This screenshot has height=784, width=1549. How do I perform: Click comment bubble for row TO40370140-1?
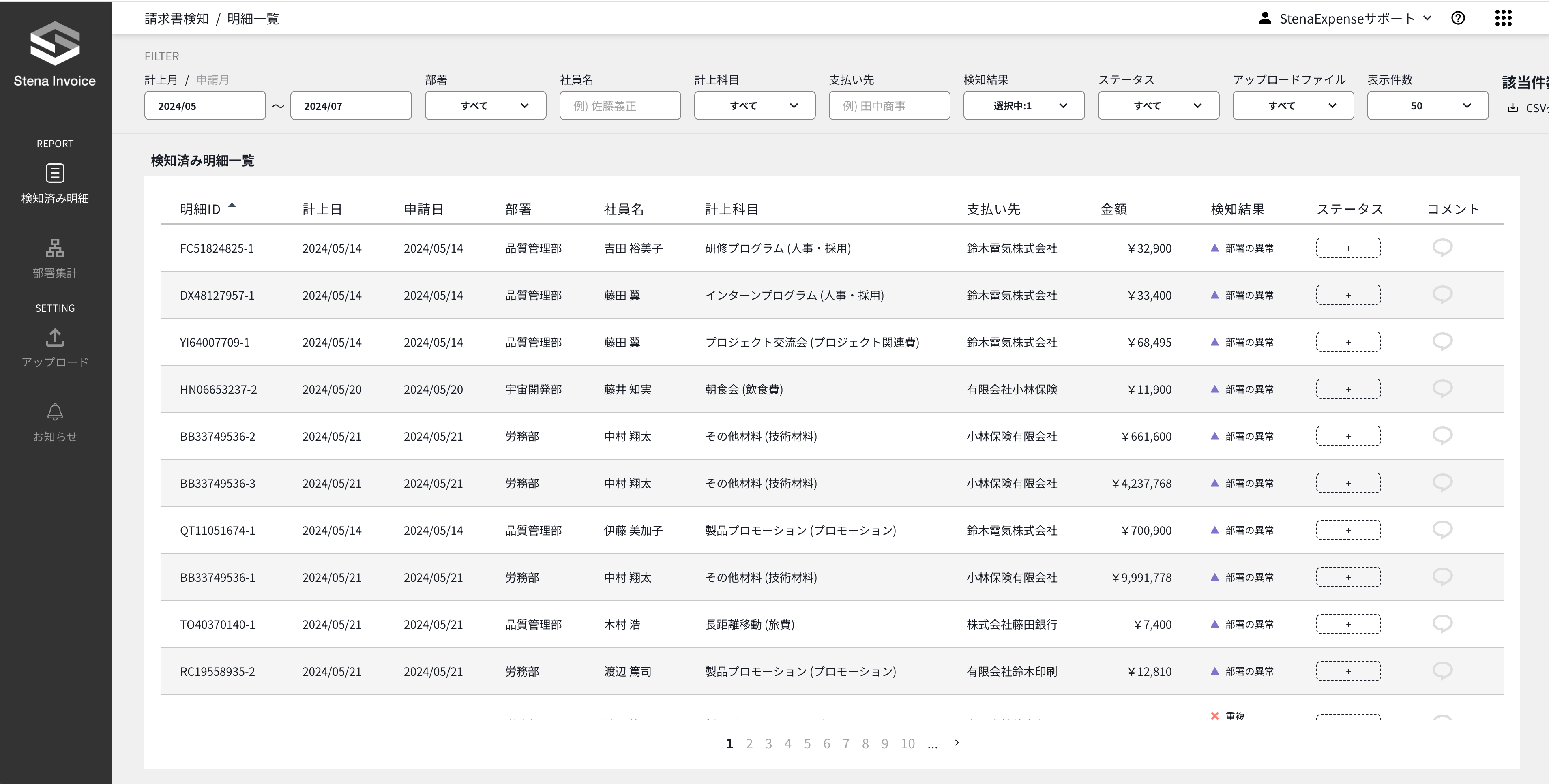pos(1442,623)
